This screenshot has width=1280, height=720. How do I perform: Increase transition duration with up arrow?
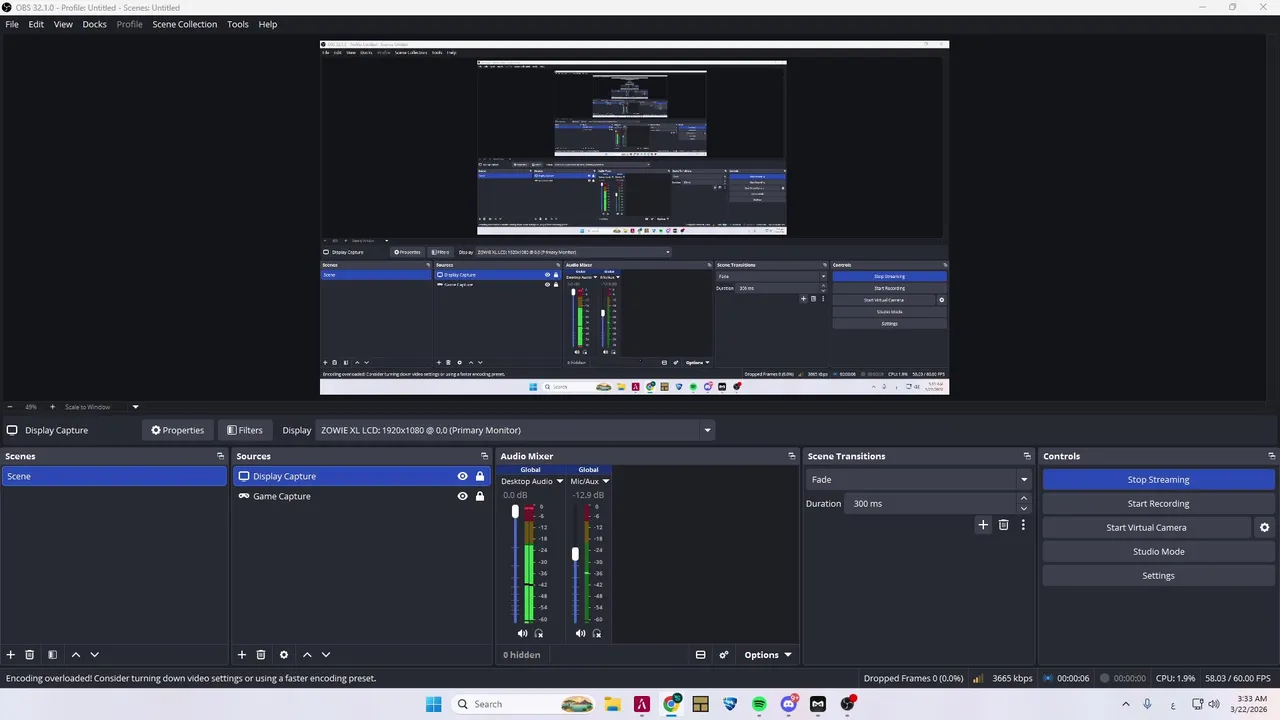pyautogui.click(x=1023, y=499)
